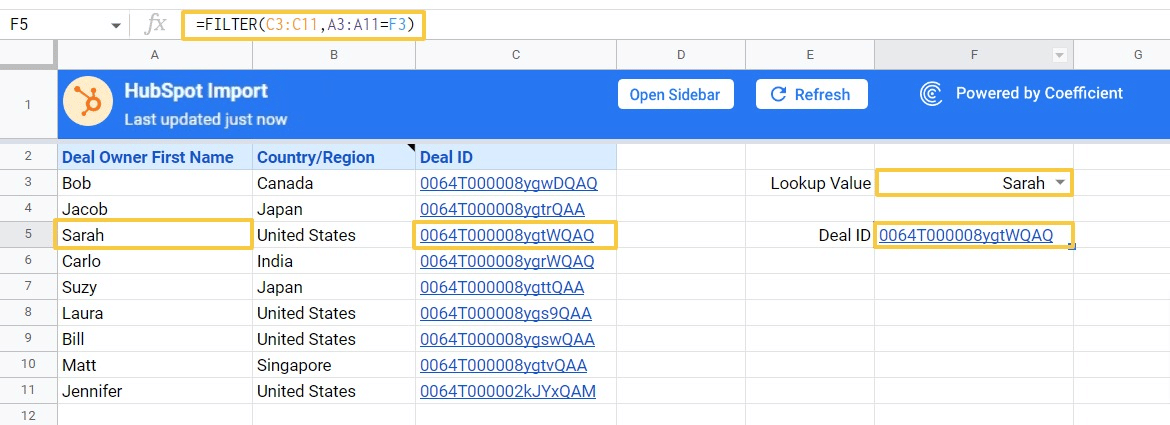The width and height of the screenshot is (1170, 425).
Task: Open Deal ID link 0064T000008ygtvQAA
Action: click(504, 365)
